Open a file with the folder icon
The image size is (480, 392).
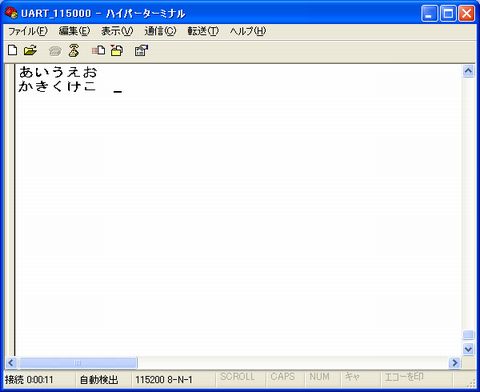pyautogui.click(x=30, y=50)
